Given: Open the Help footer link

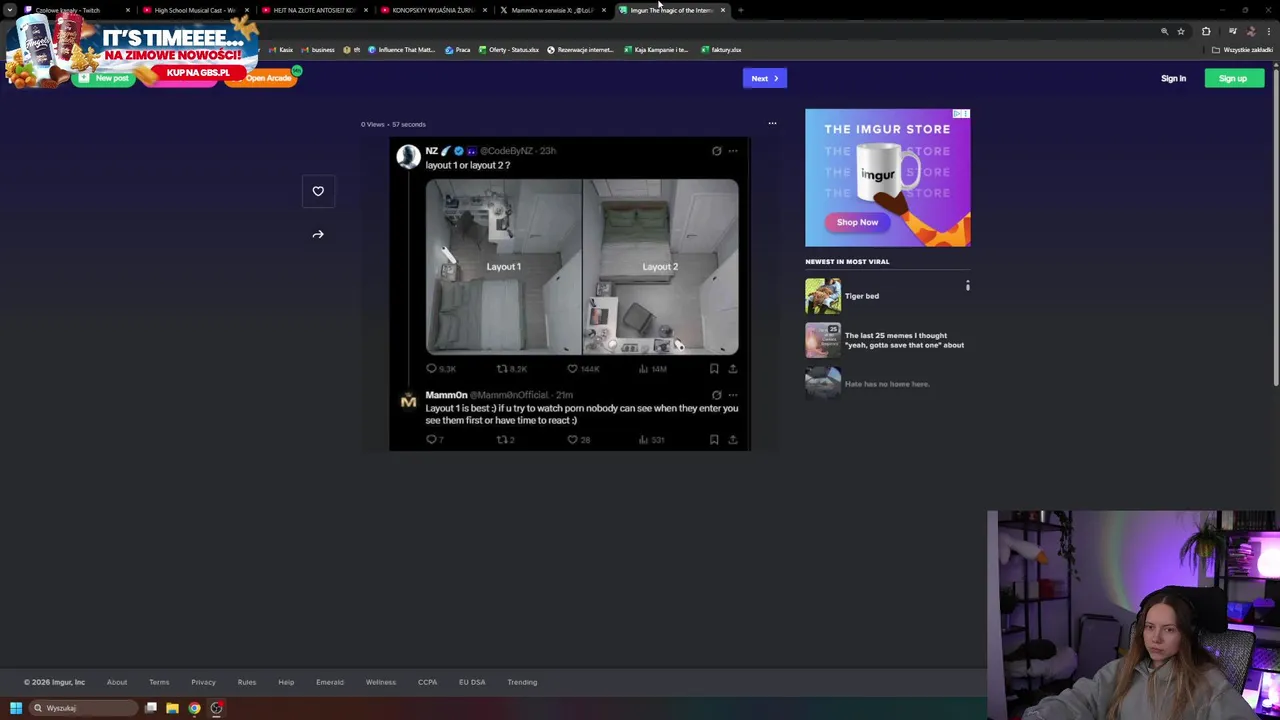Looking at the screenshot, I should pos(286,682).
